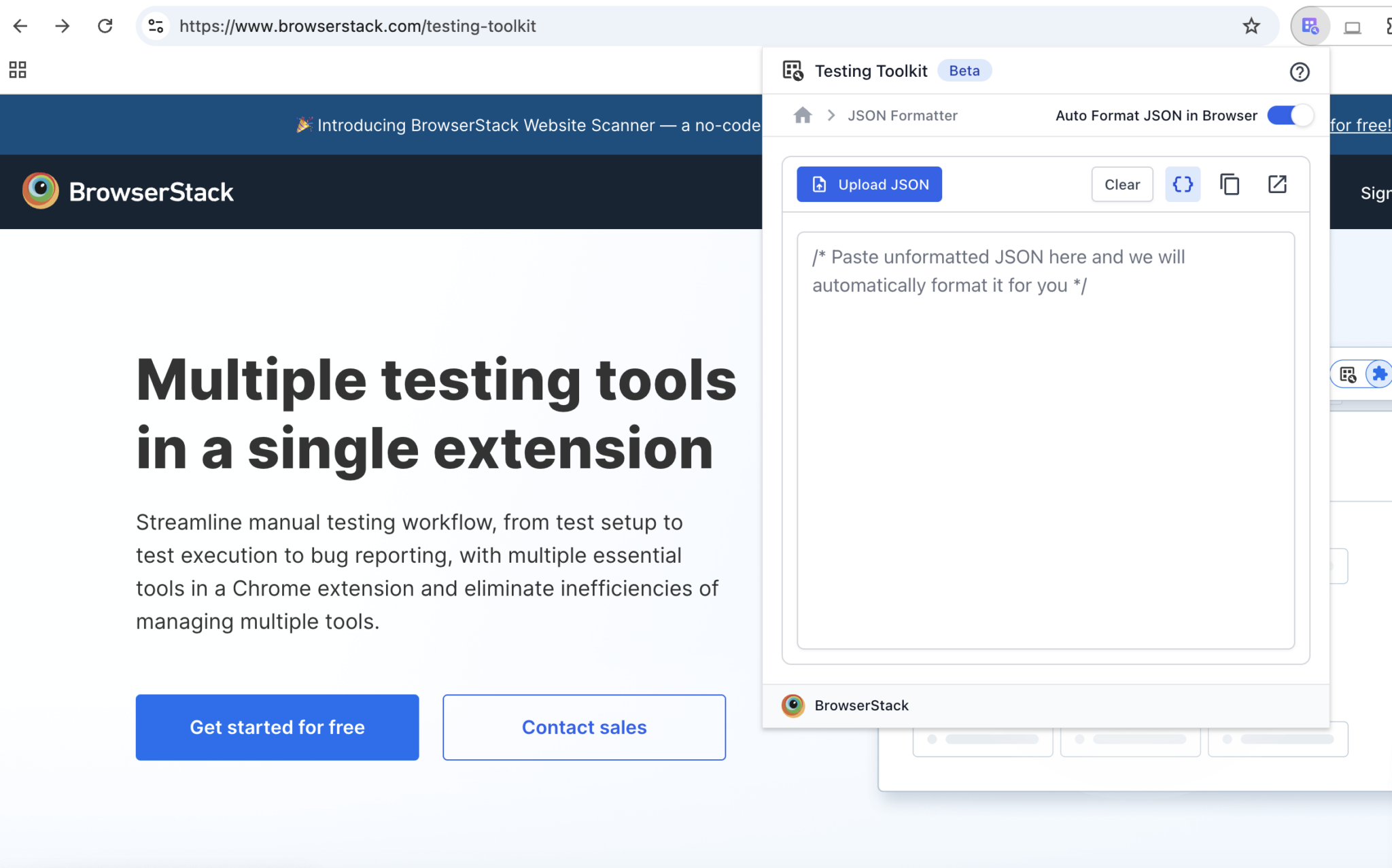
Task: Click the Upload JSON button
Action: (x=869, y=184)
